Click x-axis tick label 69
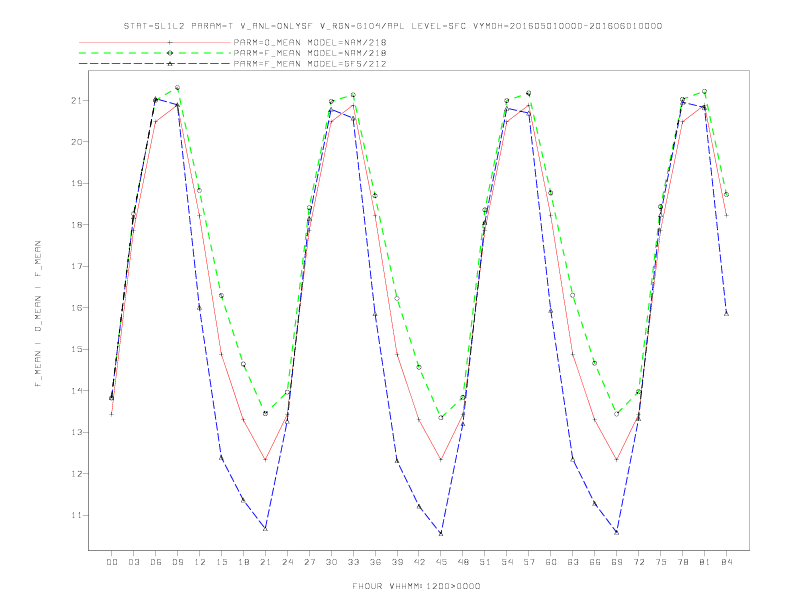This screenshot has height=612, width=792. tap(617, 562)
